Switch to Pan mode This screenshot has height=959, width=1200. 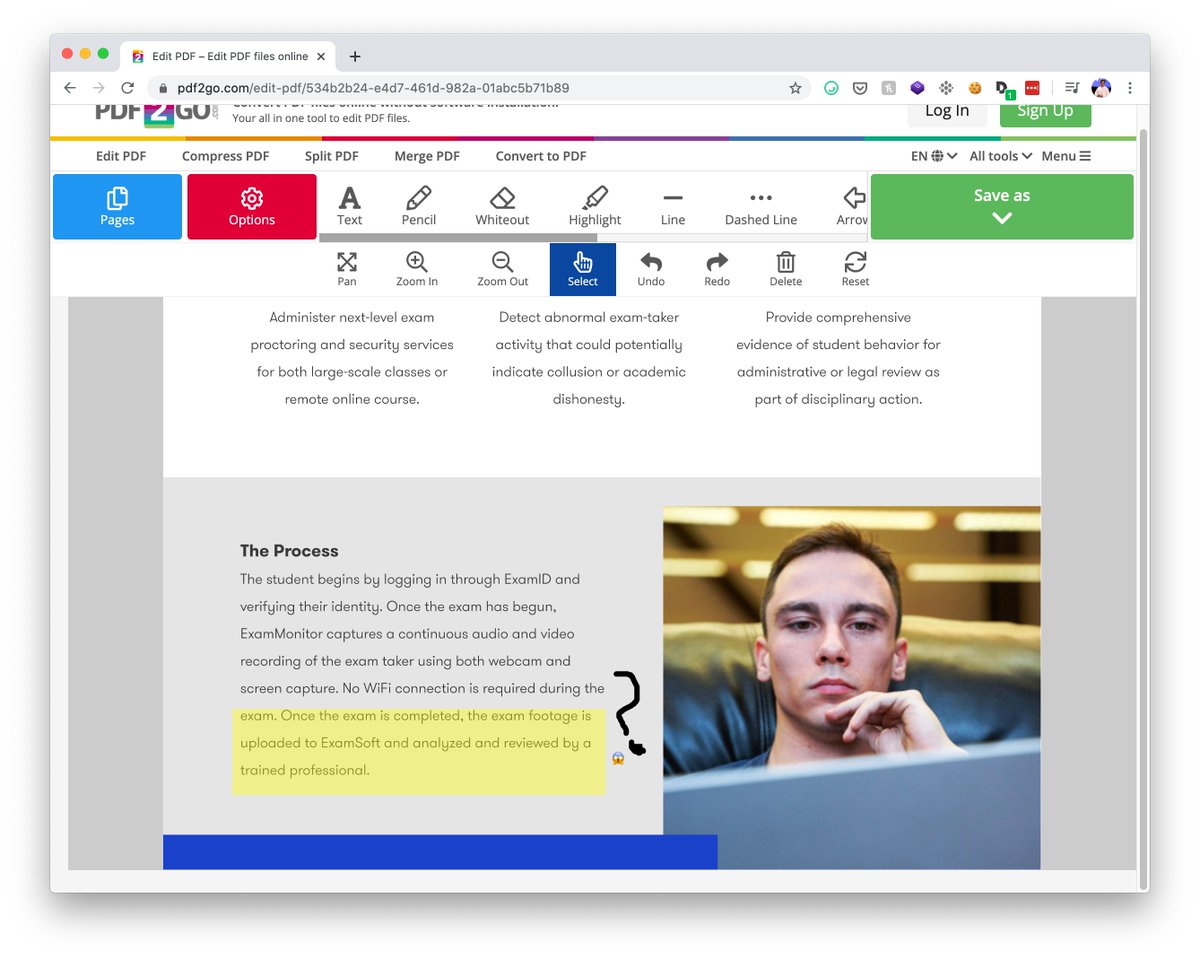pyautogui.click(x=347, y=269)
